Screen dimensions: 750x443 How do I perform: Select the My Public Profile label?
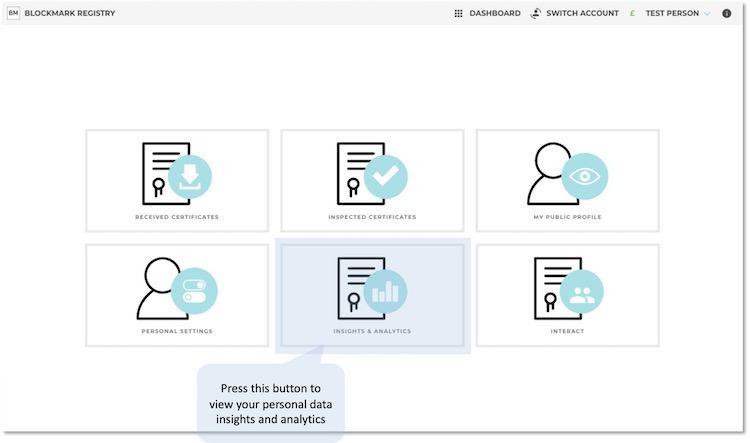pos(567,217)
